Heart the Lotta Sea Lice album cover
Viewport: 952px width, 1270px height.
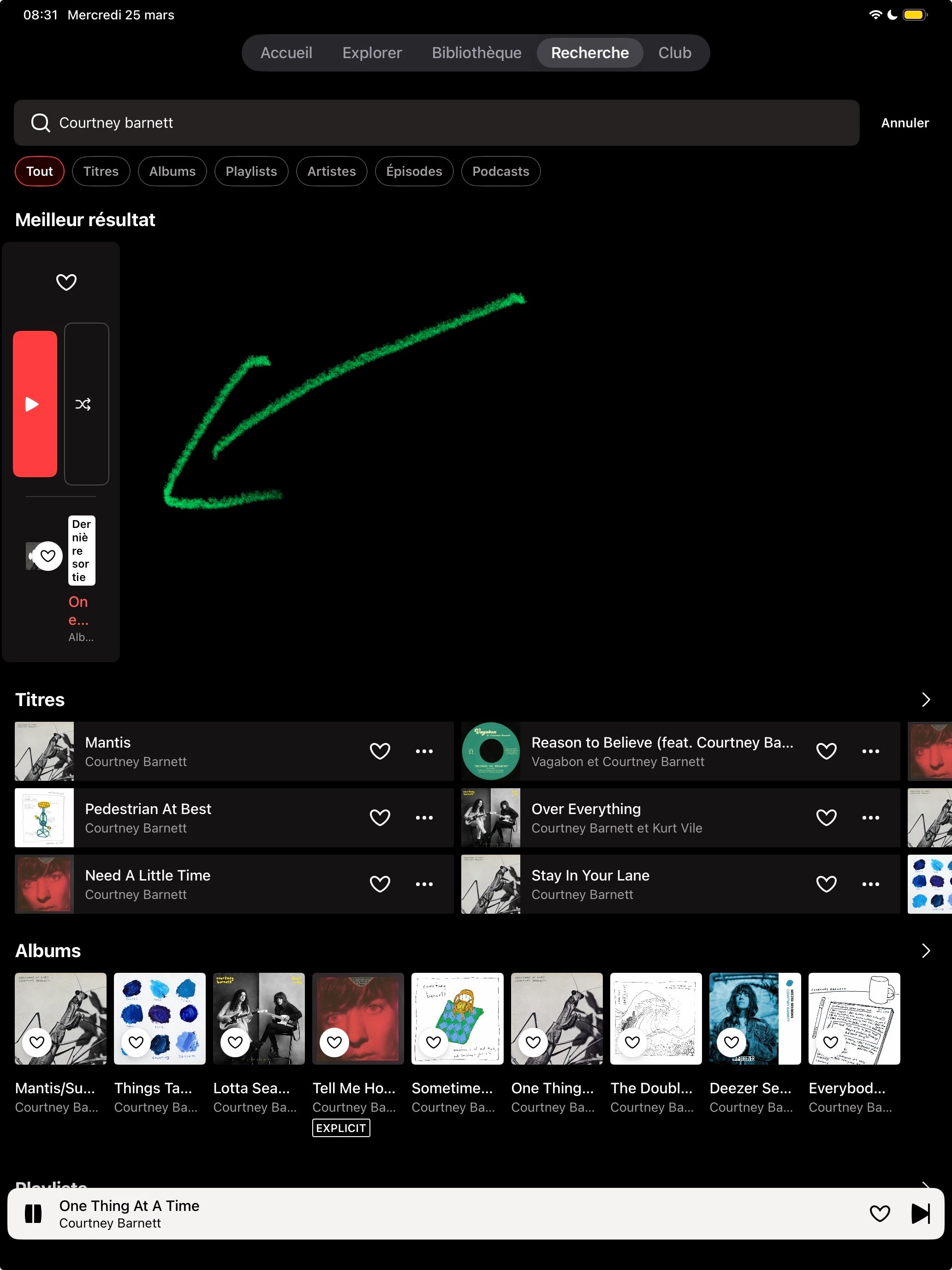click(235, 1042)
